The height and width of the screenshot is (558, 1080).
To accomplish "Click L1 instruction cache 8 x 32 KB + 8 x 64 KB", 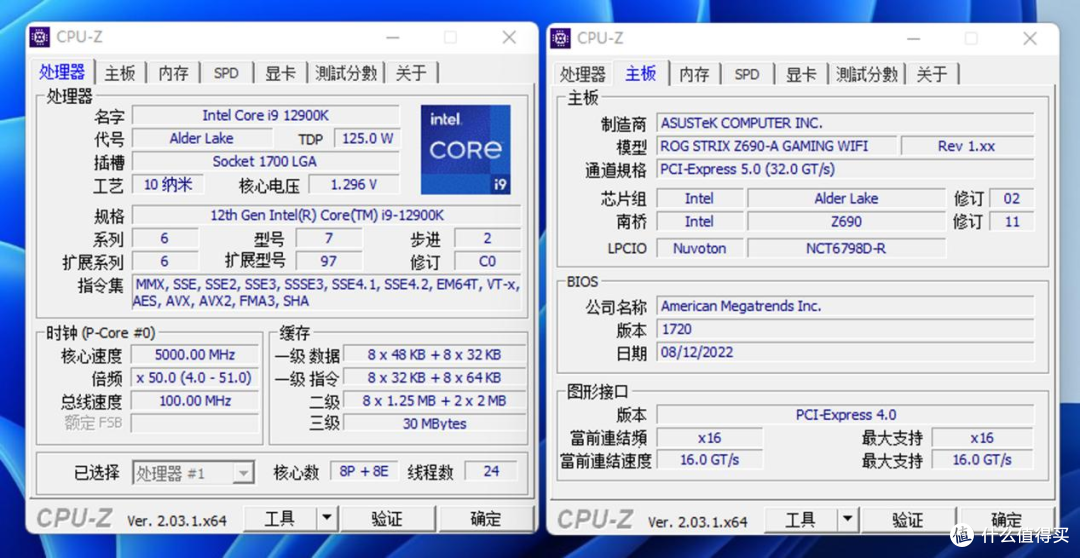I will [x=434, y=378].
